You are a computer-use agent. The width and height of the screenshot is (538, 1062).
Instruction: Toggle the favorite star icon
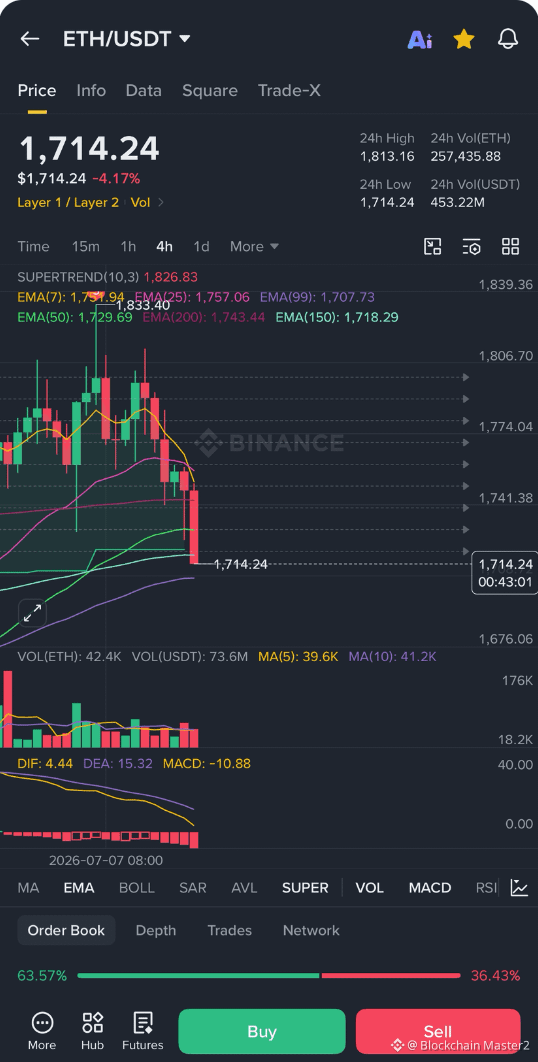(x=463, y=39)
